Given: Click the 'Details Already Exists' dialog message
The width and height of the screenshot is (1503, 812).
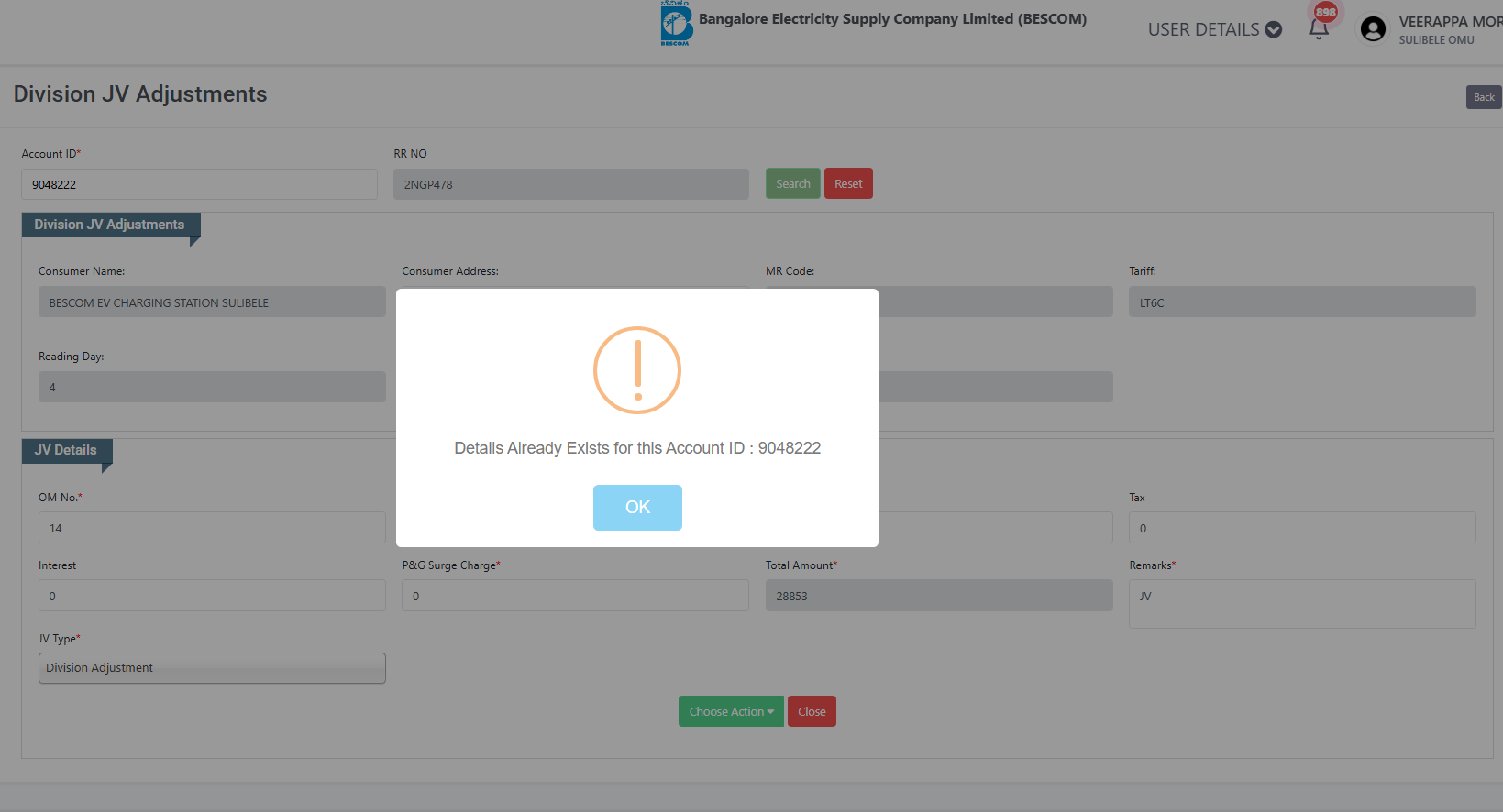Looking at the screenshot, I should tap(637, 448).
